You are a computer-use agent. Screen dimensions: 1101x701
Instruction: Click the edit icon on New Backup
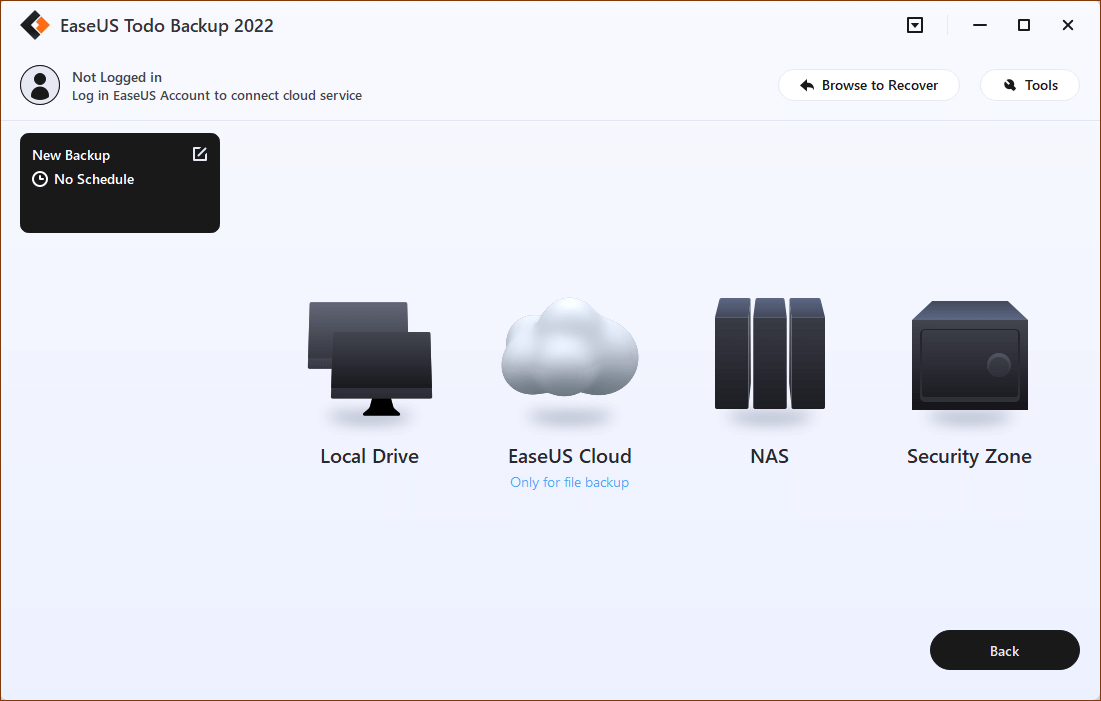(200, 154)
